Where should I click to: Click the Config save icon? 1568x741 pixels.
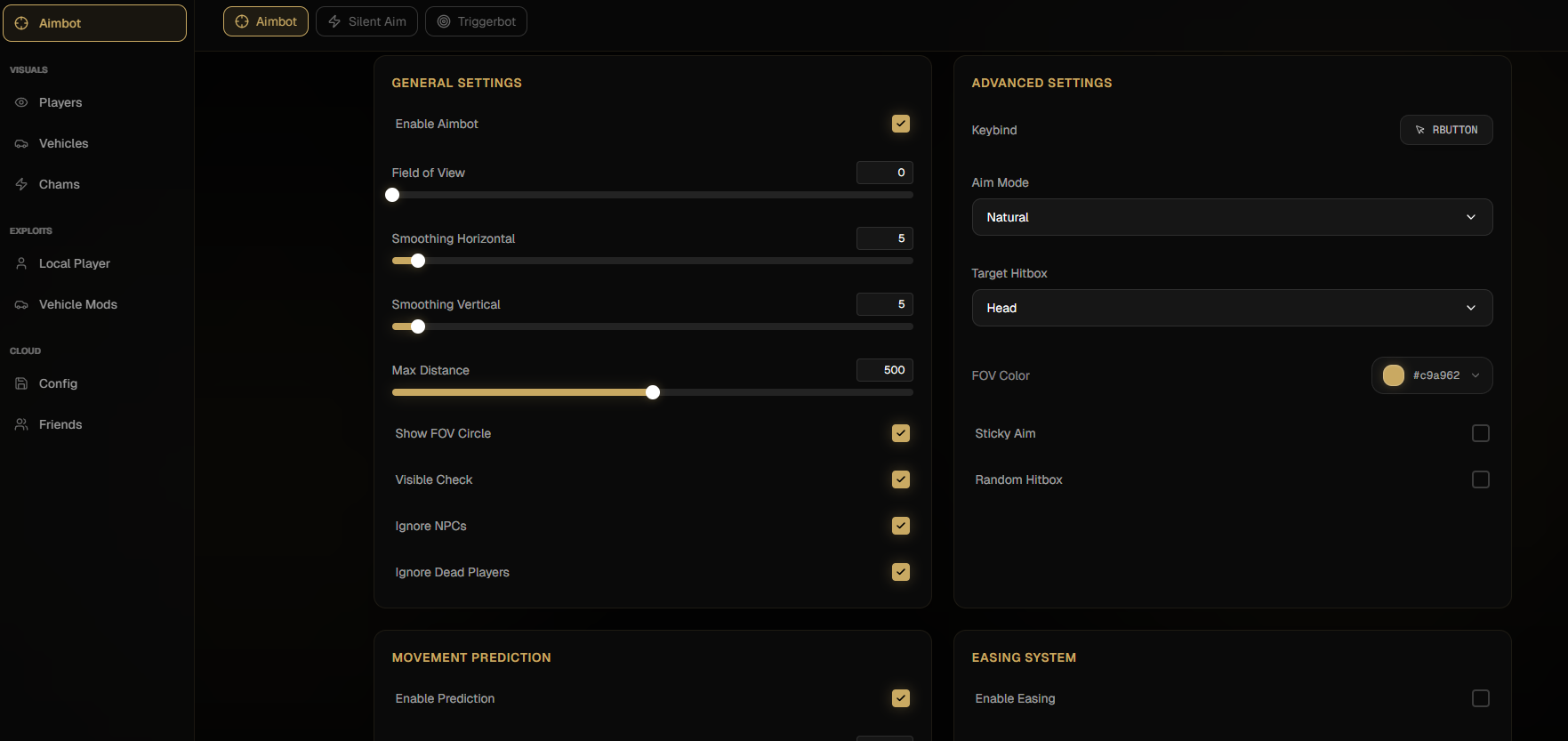click(x=21, y=383)
